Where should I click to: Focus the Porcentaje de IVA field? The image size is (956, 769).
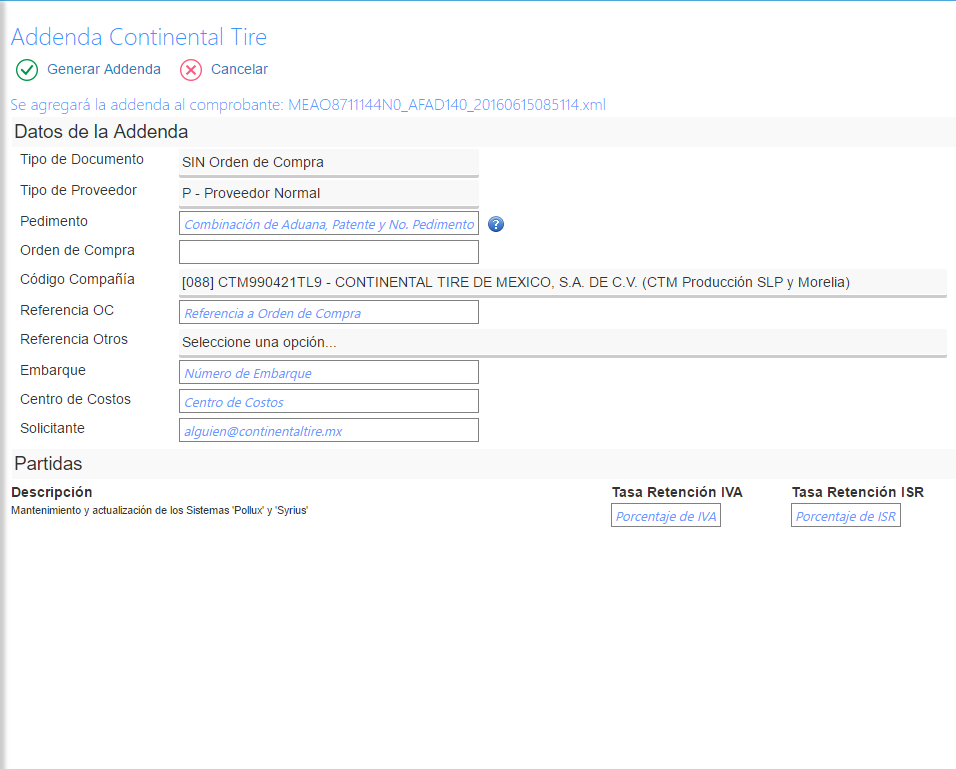click(x=666, y=515)
